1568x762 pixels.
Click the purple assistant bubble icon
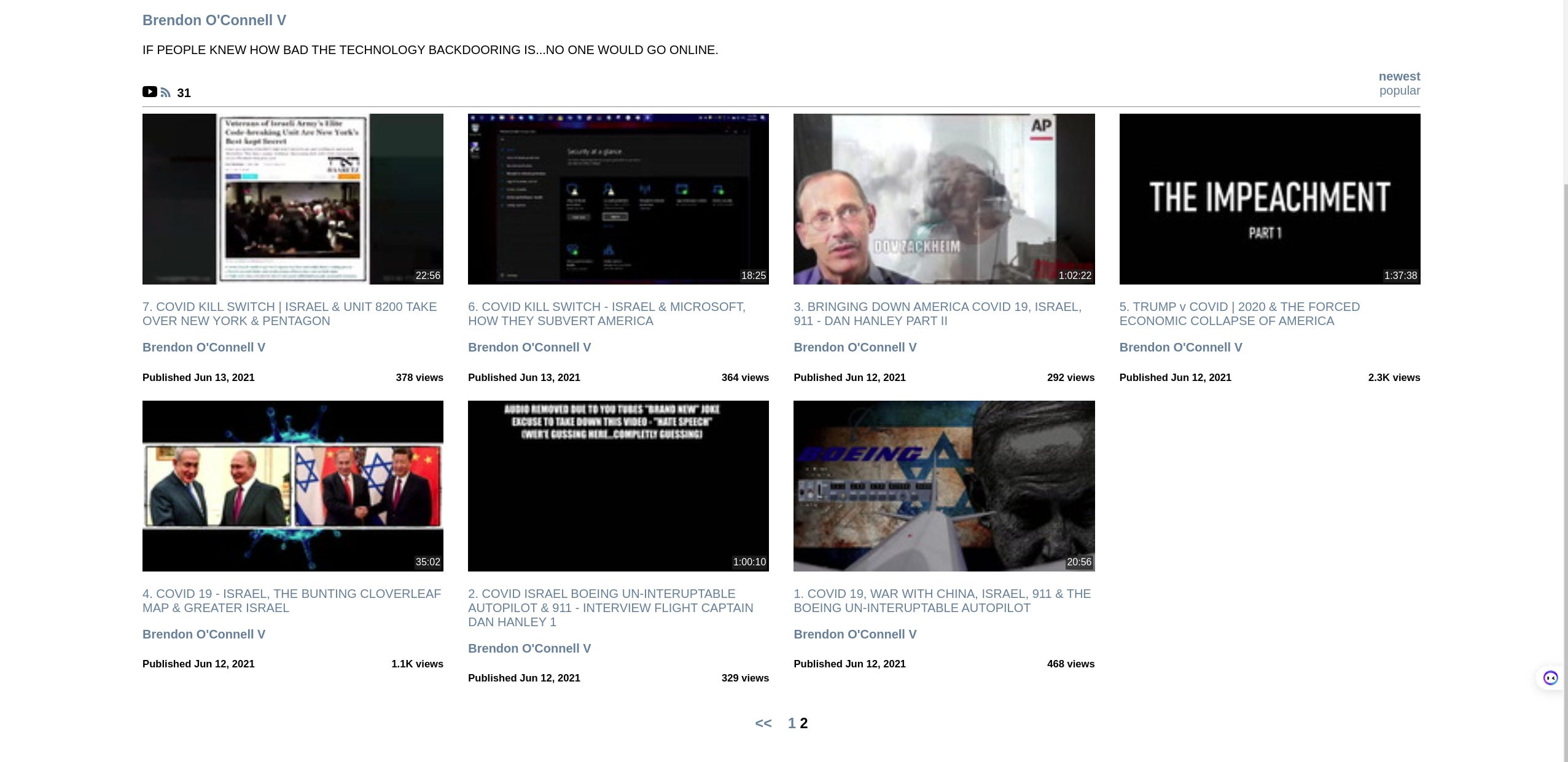click(1551, 678)
